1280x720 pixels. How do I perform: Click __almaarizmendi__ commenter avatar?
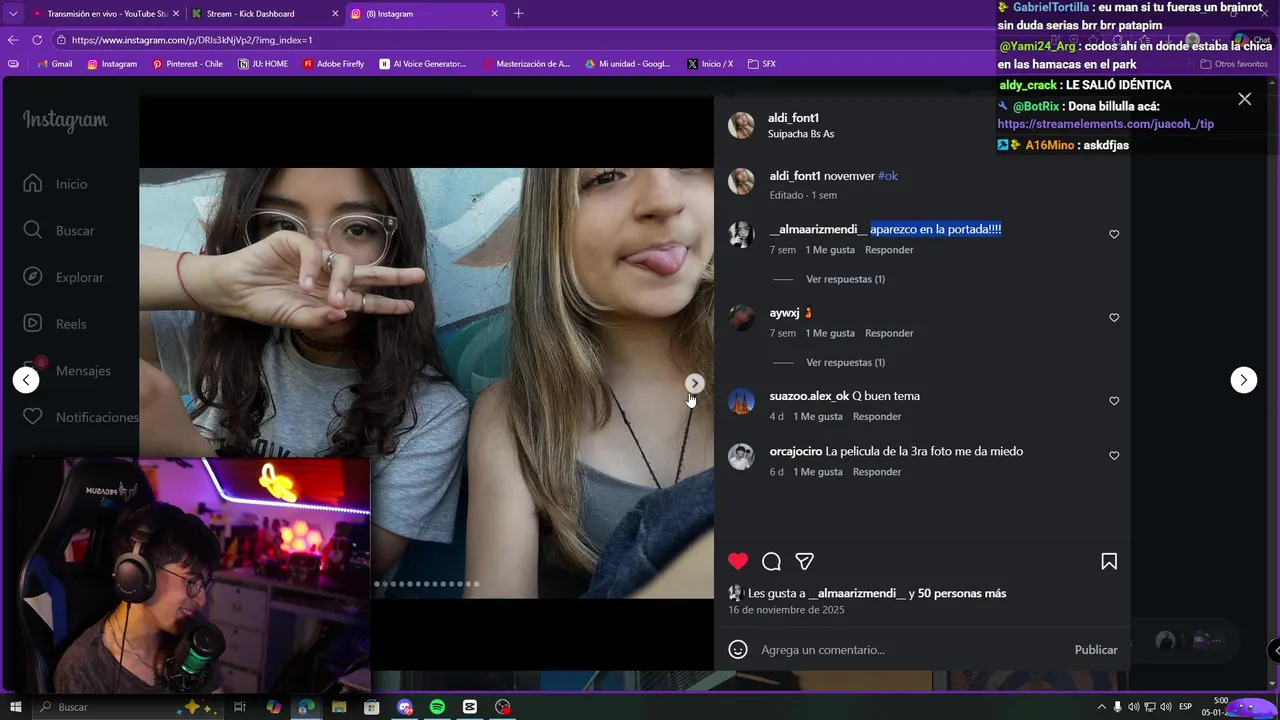click(741, 234)
